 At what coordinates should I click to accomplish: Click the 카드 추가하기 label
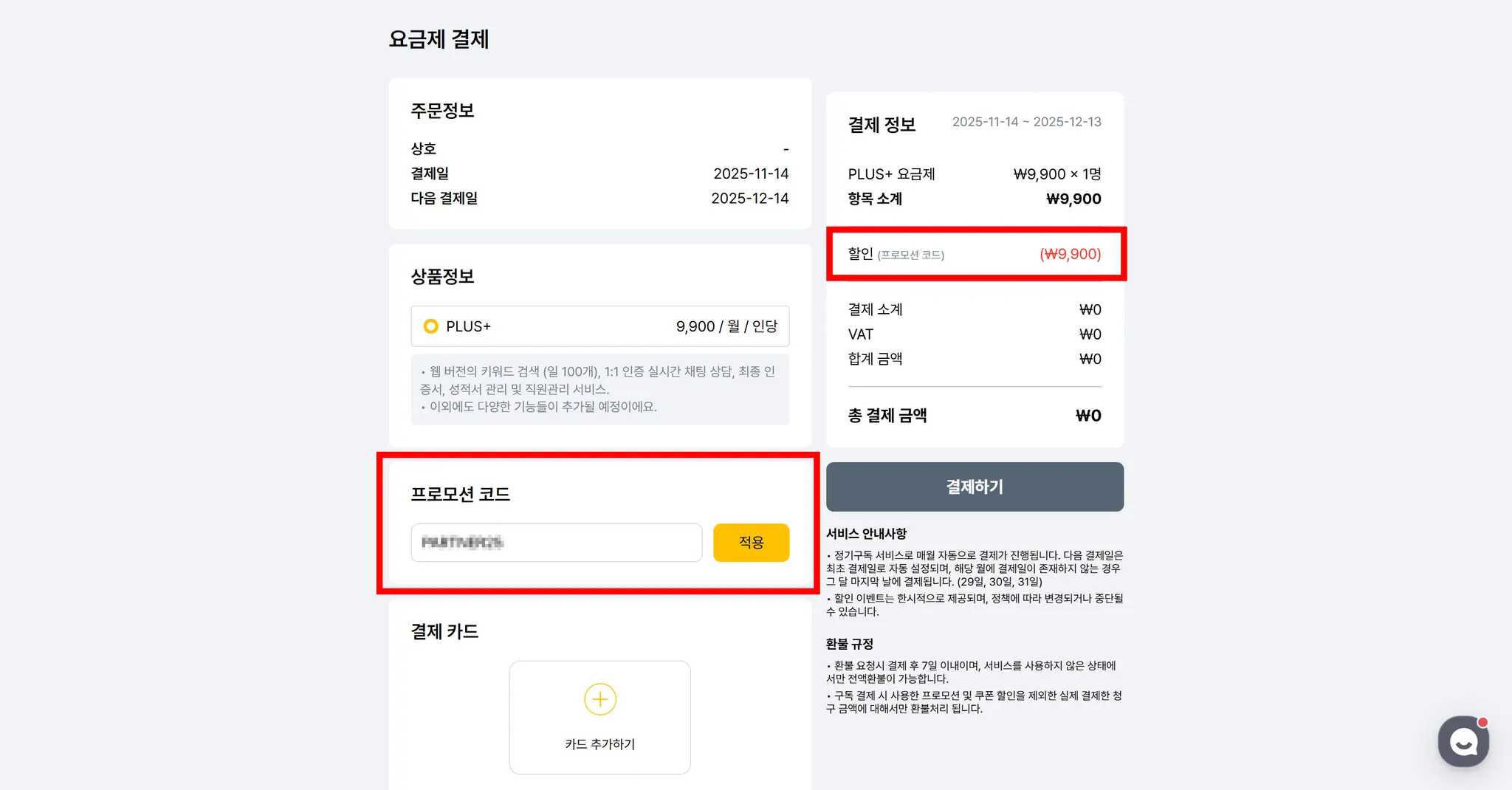(599, 744)
